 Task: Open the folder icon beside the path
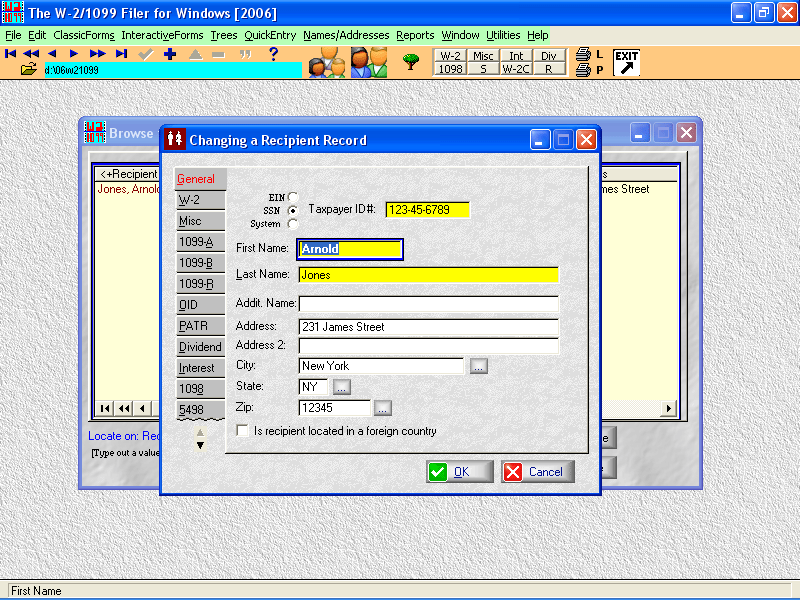(29, 69)
